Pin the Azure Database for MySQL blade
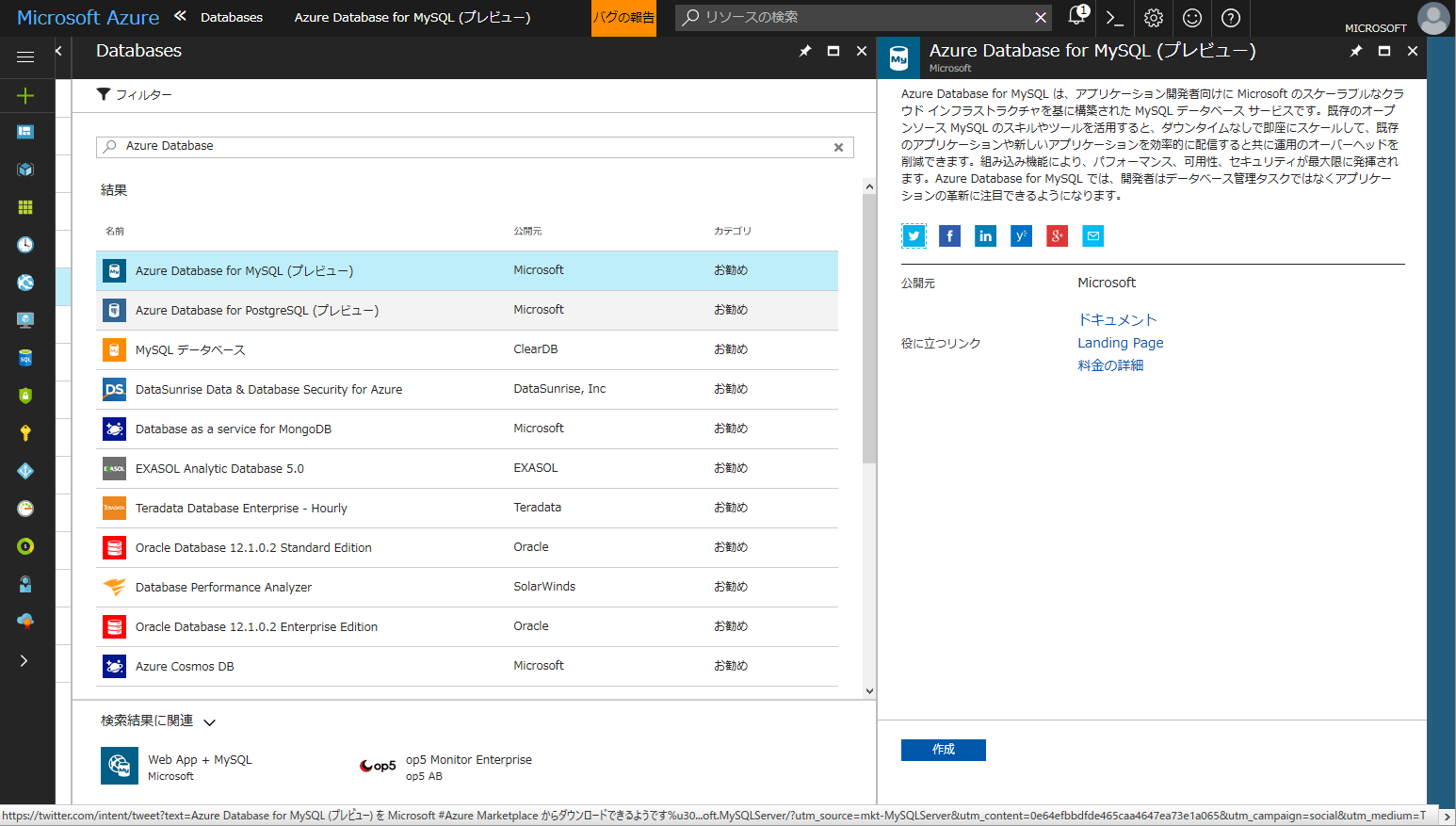The width and height of the screenshot is (1456, 826). click(1356, 51)
